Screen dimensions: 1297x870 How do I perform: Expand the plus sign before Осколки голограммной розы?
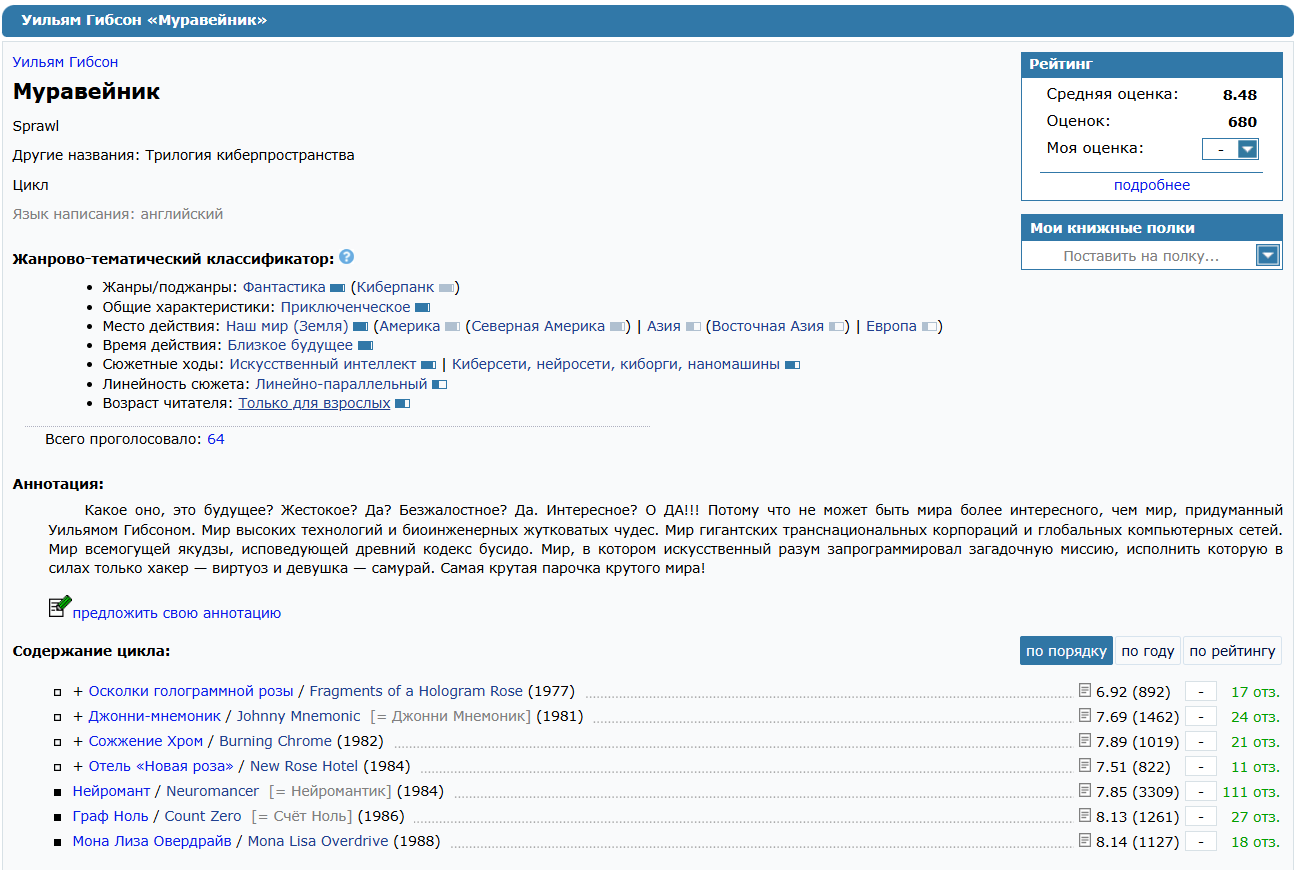click(x=78, y=692)
